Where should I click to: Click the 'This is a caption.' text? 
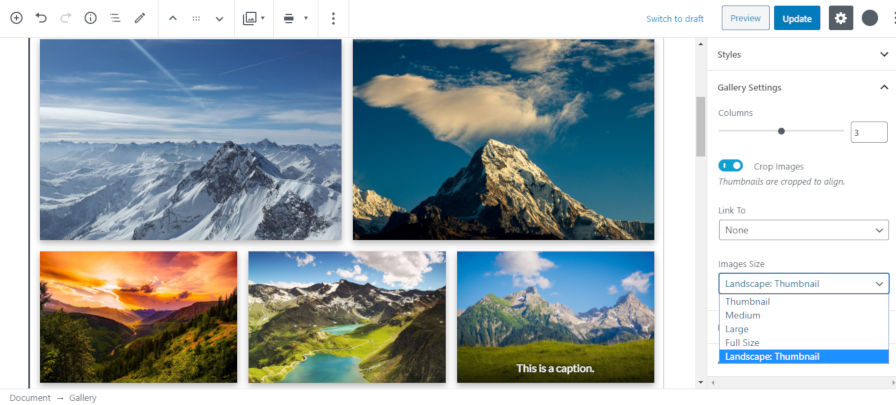(555, 368)
